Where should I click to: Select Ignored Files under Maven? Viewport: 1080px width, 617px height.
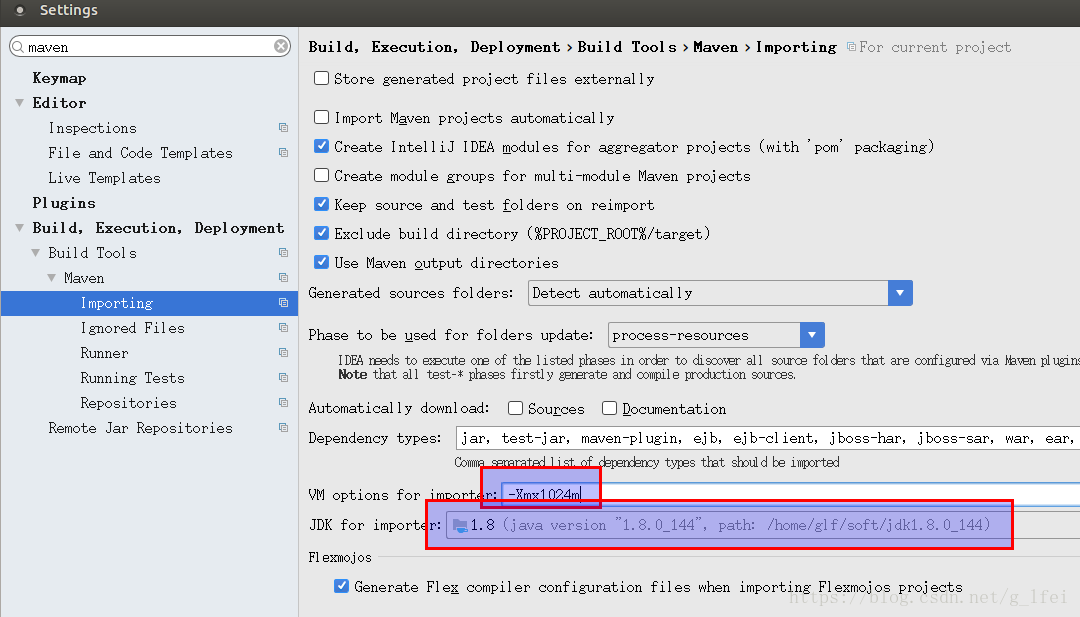(132, 328)
